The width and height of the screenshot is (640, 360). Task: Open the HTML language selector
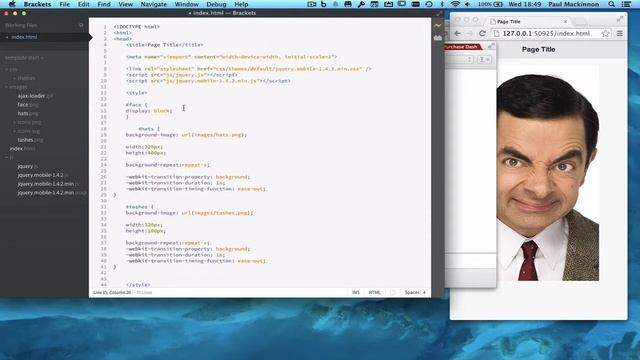[374, 292]
